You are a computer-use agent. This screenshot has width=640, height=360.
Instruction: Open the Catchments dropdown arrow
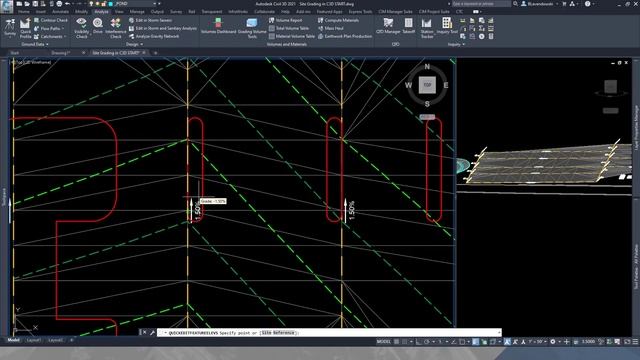pos(65,37)
